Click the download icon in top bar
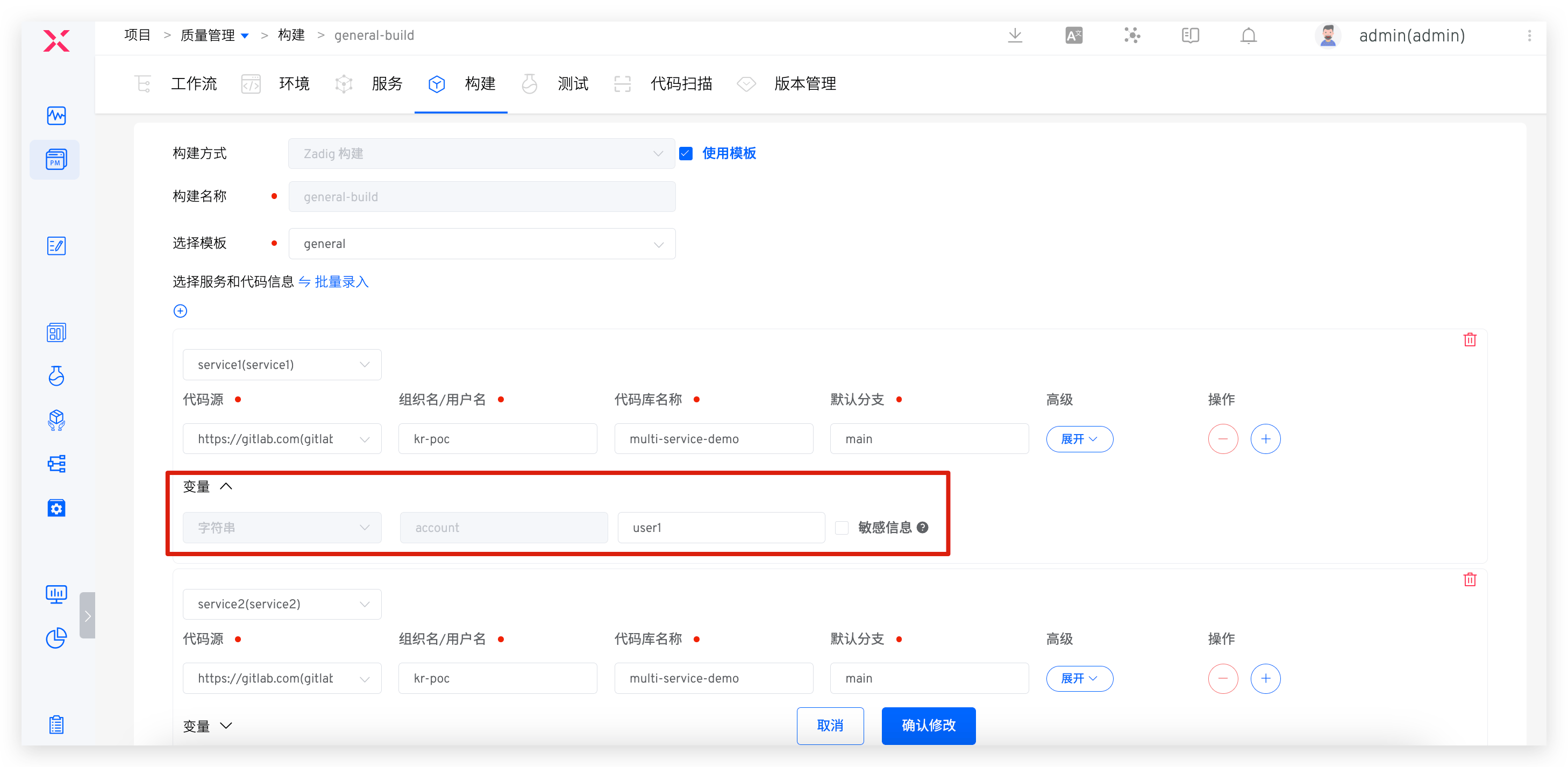 [1015, 35]
